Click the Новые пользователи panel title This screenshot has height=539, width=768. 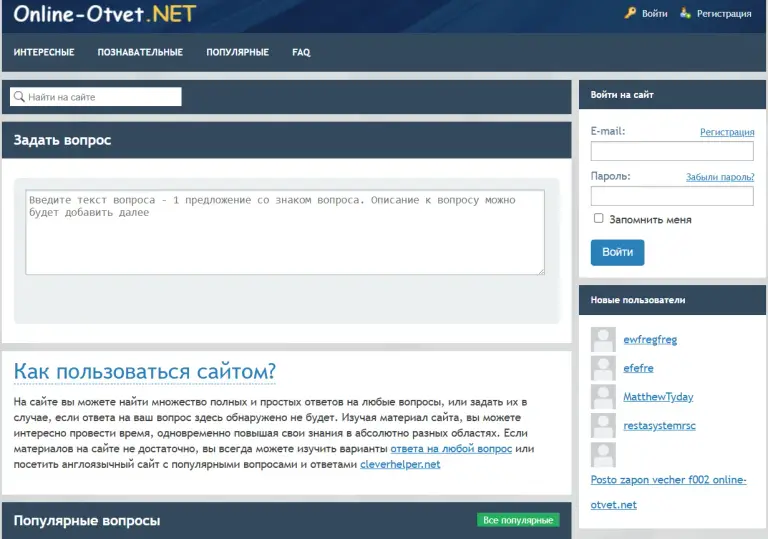tap(638, 300)
